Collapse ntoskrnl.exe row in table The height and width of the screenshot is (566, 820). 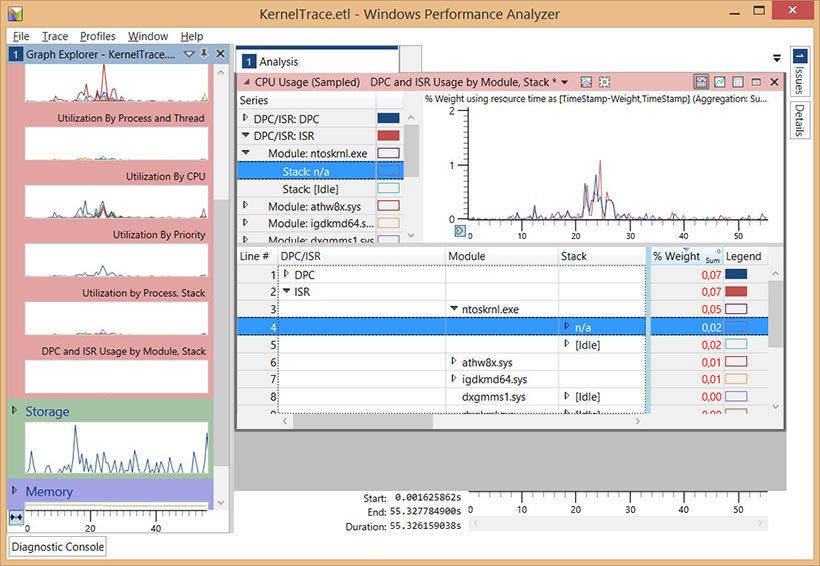click(x=454, y=309)
